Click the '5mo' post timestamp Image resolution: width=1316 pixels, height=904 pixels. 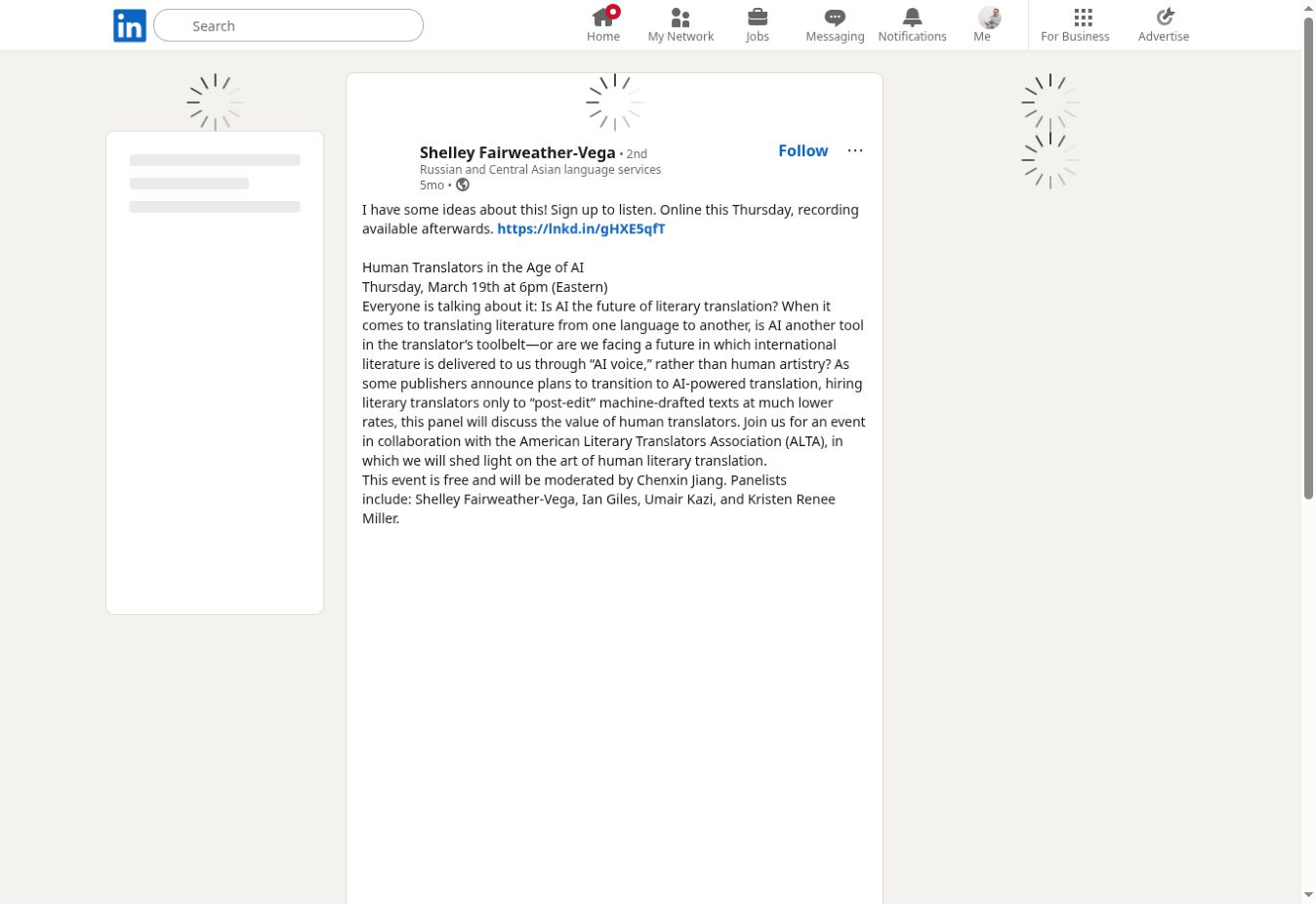pos(432,185)
